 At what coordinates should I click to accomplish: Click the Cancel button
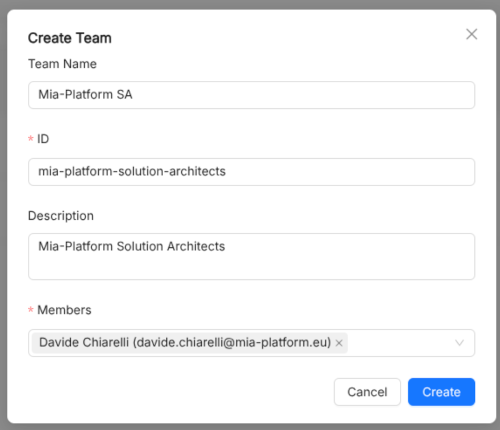coord(367,392)
